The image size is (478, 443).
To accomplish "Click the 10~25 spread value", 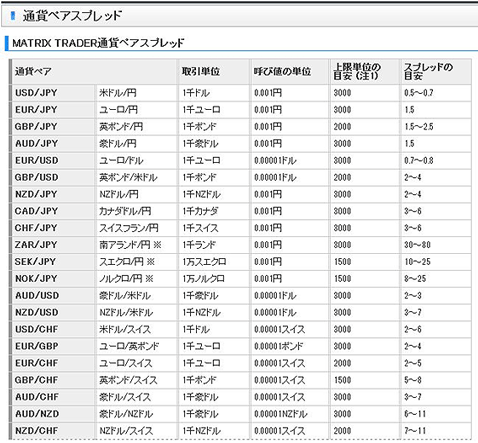I will [x=417, y=262].
